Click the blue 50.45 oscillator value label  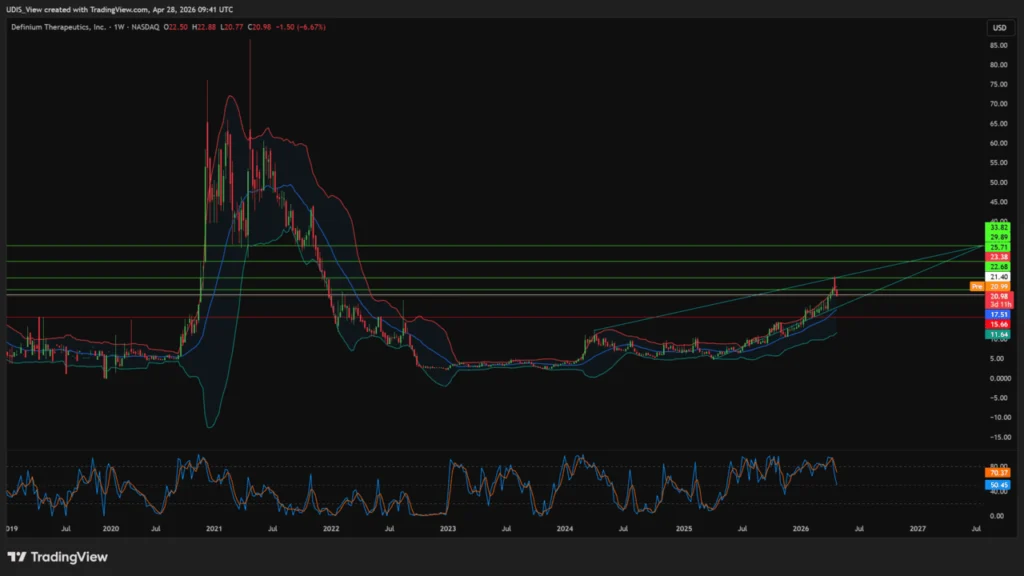pyautogui.click(x=999, y=485)
